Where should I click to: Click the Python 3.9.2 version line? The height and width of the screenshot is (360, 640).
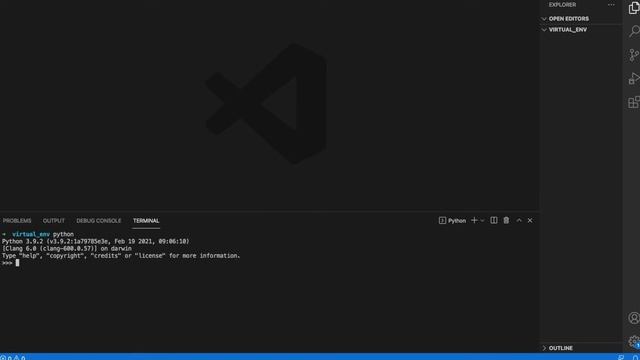(96, 241)
